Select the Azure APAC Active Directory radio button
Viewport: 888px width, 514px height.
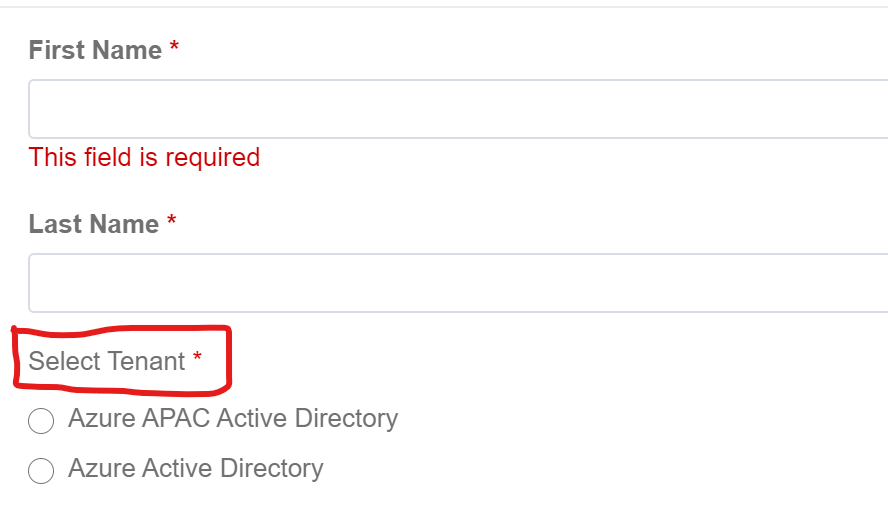point(41,421)
